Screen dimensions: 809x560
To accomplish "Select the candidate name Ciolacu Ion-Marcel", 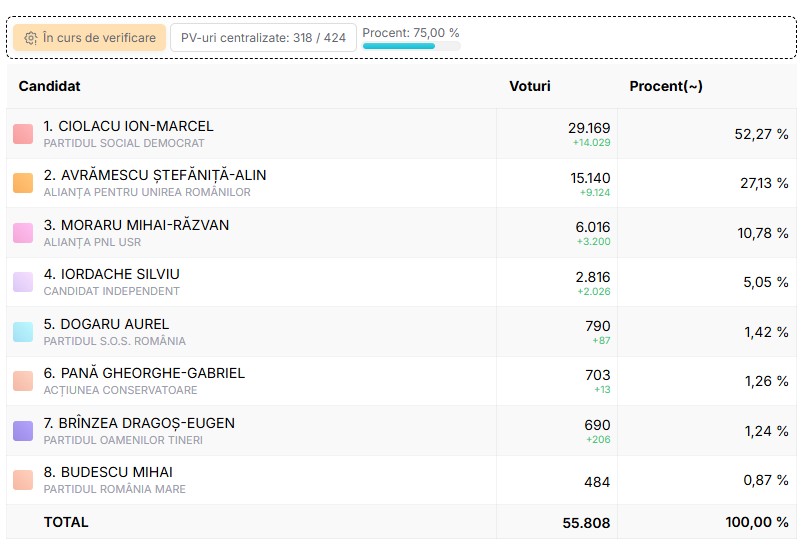I will click(129, 126).
